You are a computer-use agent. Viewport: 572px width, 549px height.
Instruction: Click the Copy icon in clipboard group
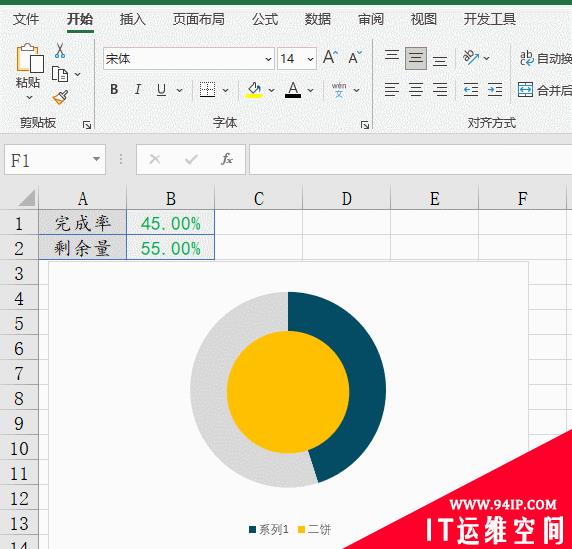60,74
